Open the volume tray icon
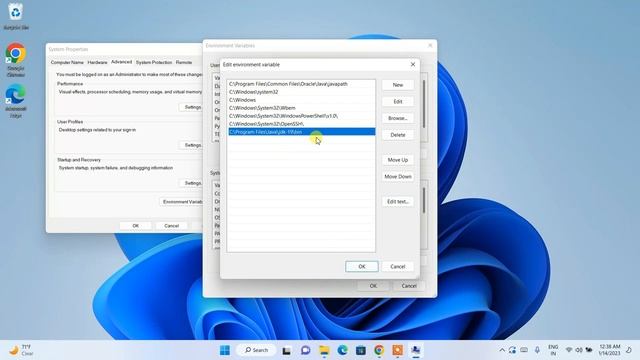The image size is (640, 360). click(579, 350)
